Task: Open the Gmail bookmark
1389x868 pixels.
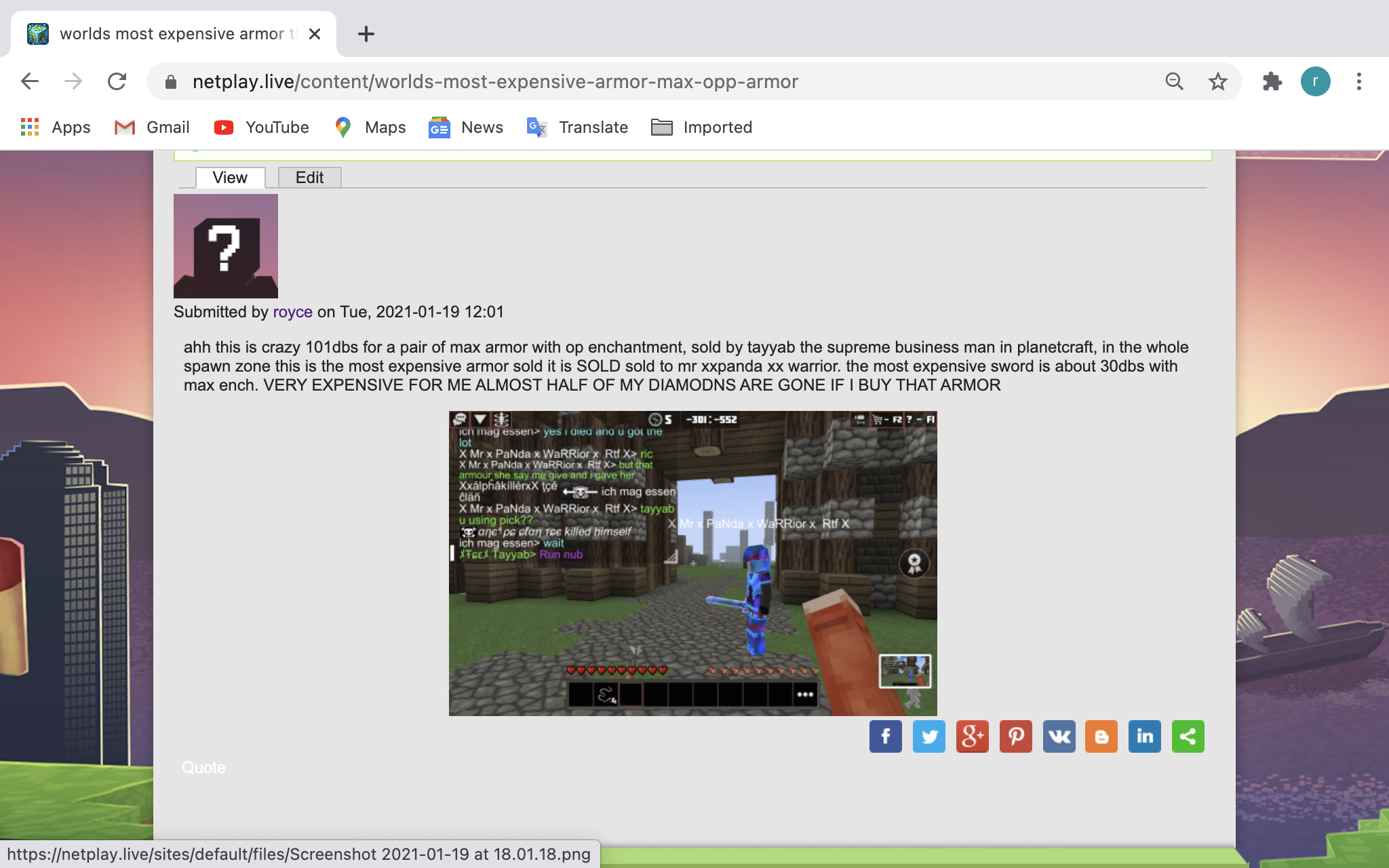Action: coord(153,127)
